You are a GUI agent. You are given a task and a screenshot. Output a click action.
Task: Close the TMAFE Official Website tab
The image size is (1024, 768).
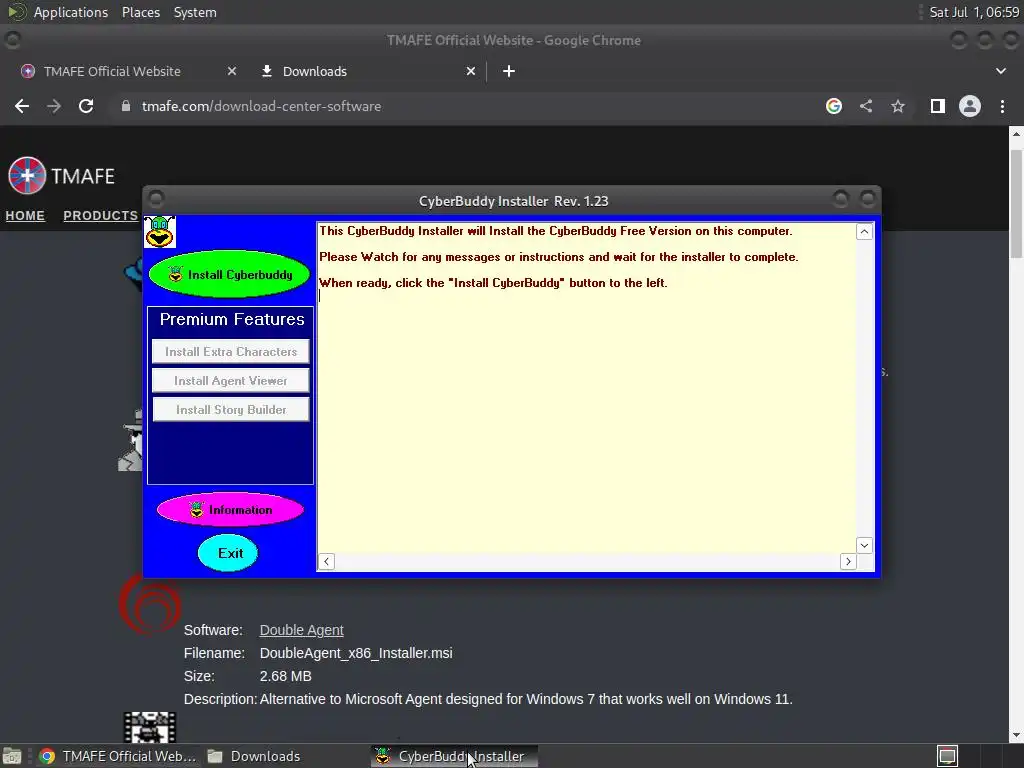pyautogui.click(x=232, y=71)
